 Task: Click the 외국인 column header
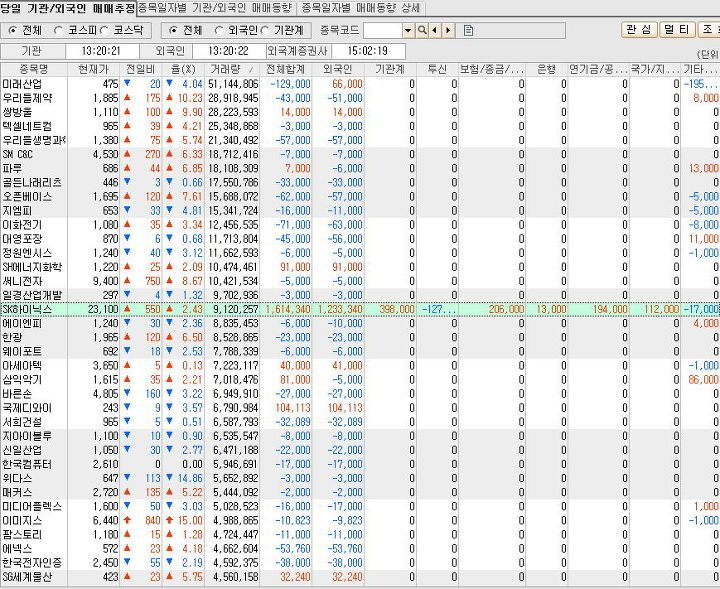pyautogui.click(x=338, y=69)
